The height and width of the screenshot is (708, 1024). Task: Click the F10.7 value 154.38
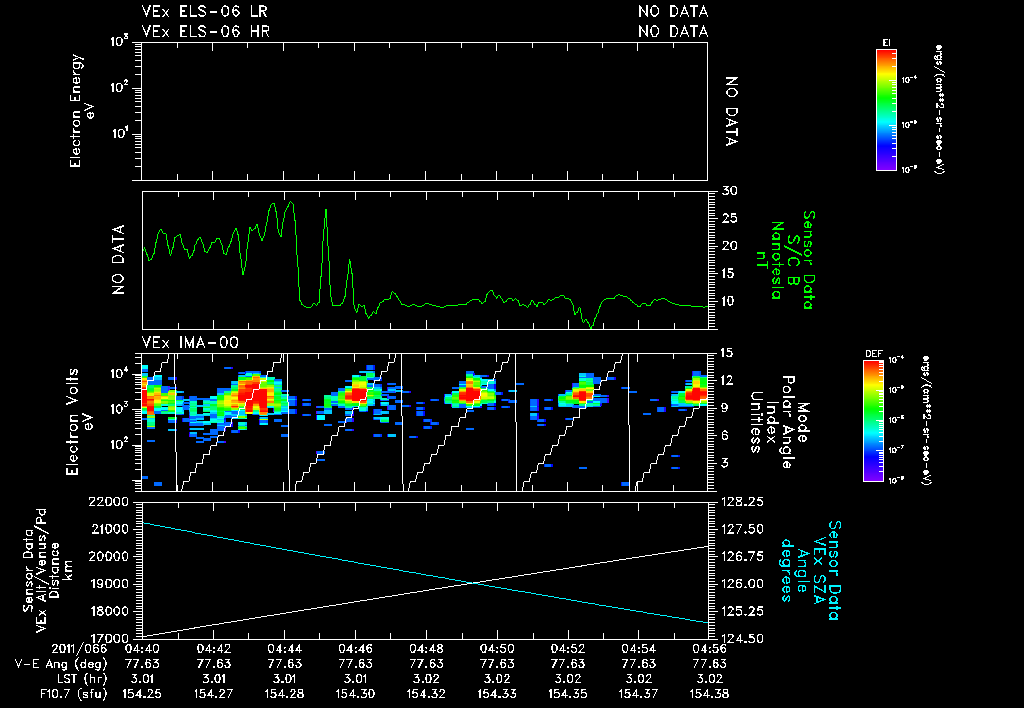(x=709, y=694)
